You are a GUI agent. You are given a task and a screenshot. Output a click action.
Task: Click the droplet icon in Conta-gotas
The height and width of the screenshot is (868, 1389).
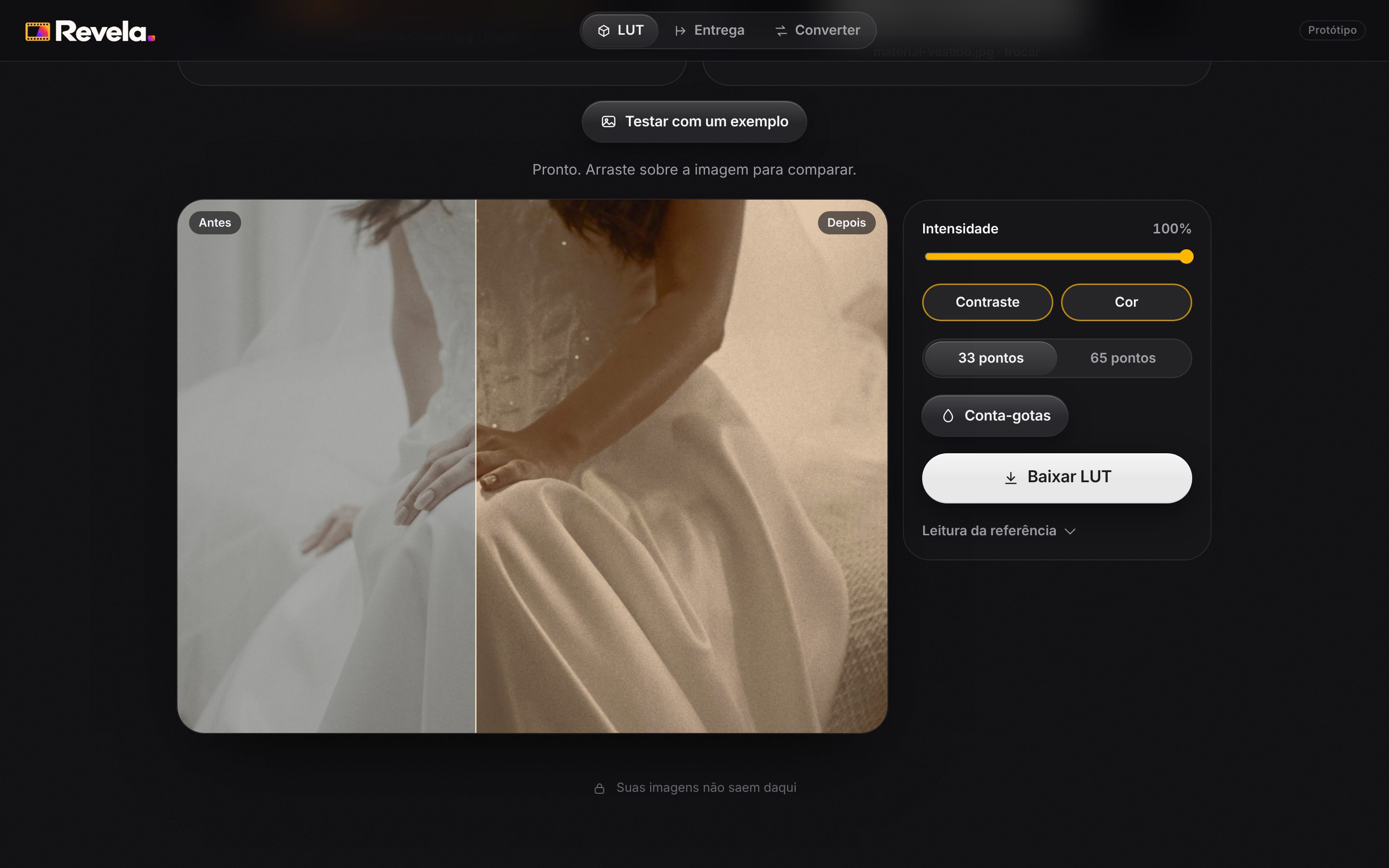click(x=948, y=416)
